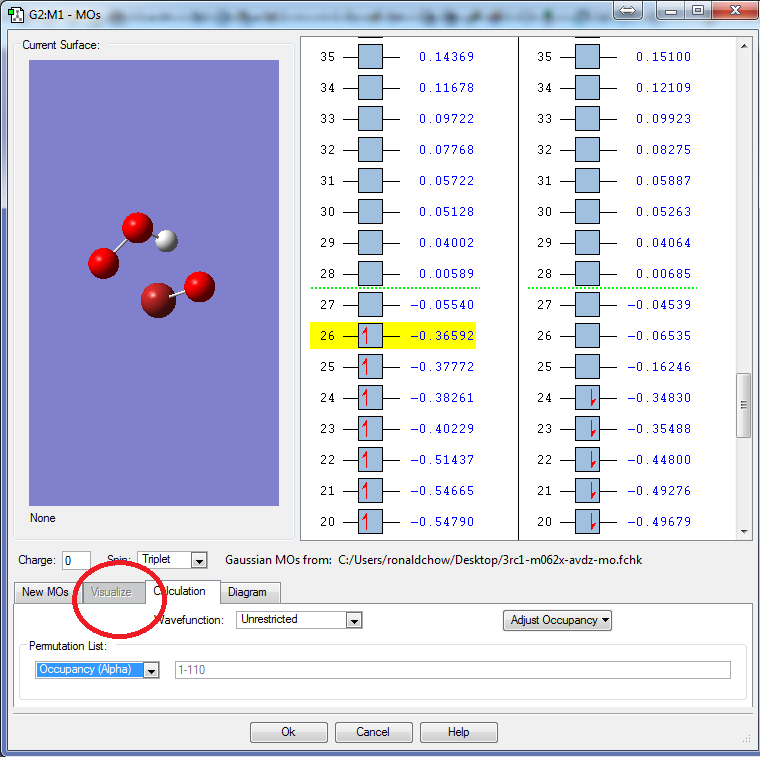The width and height of the screenshot is (760, 757).
Task: Toggle alpha orbital 26 occupancy box
Action: [370, 335]
